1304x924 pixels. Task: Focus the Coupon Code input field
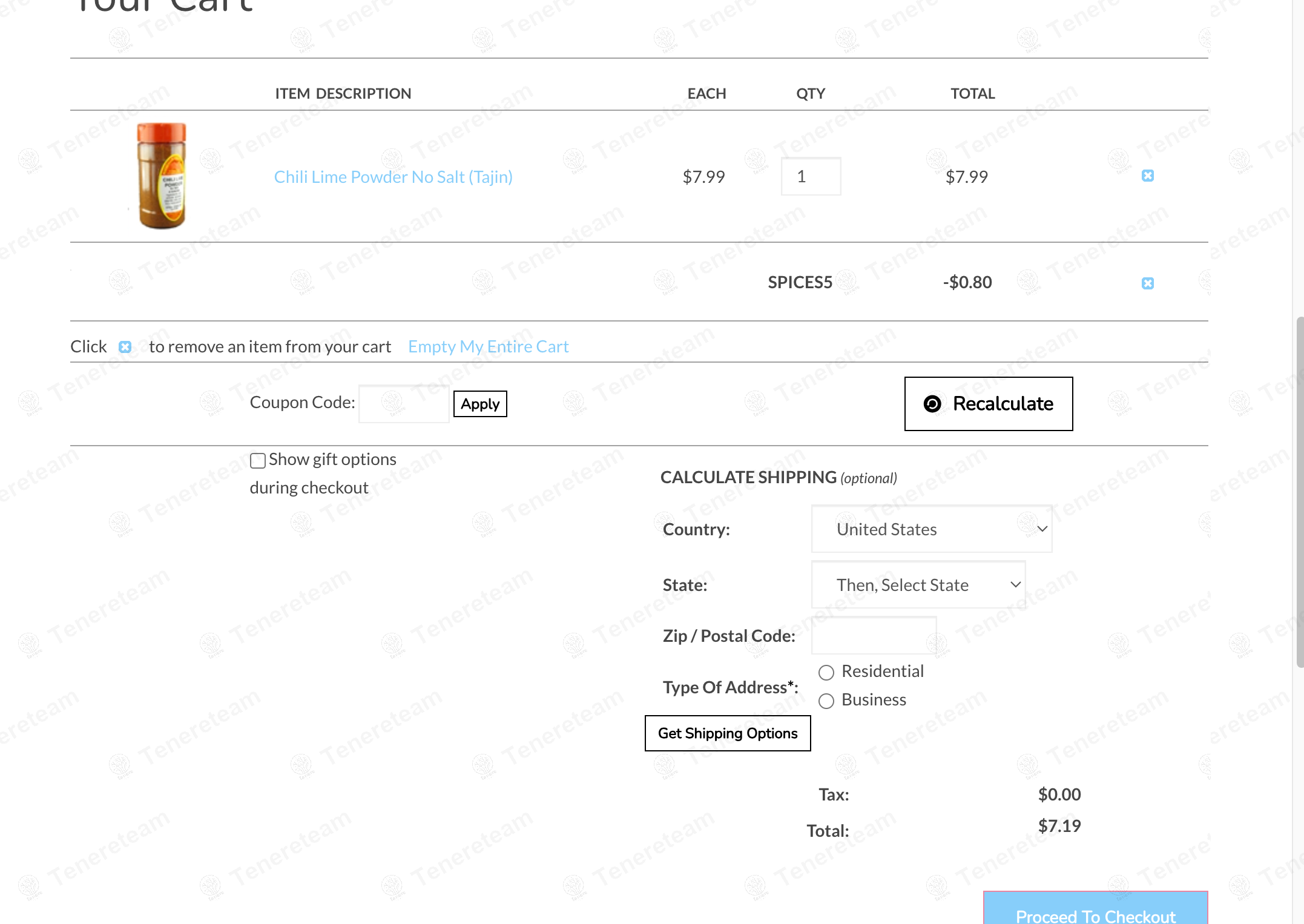(x=403, y=403)
